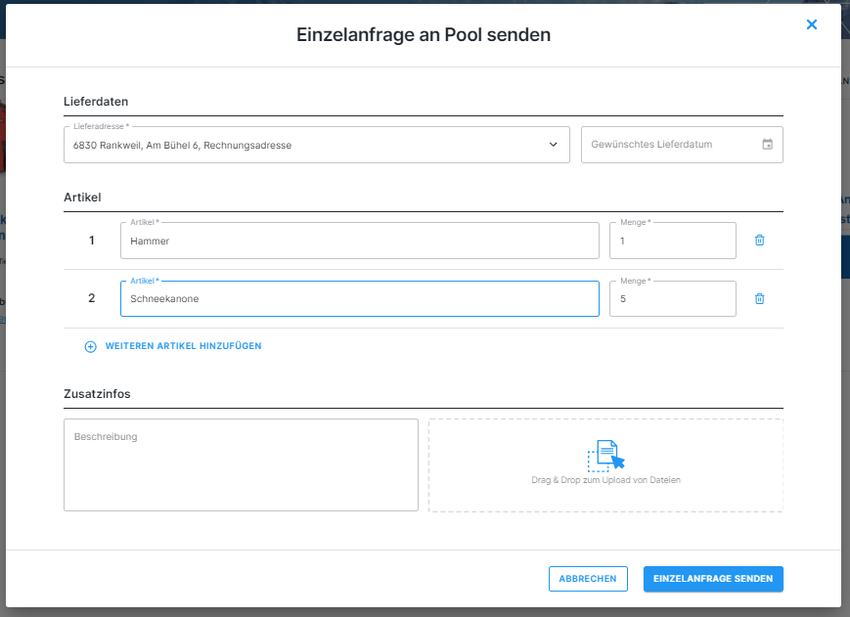Submit with Einzelanfrage senden button

pos(713,579)
